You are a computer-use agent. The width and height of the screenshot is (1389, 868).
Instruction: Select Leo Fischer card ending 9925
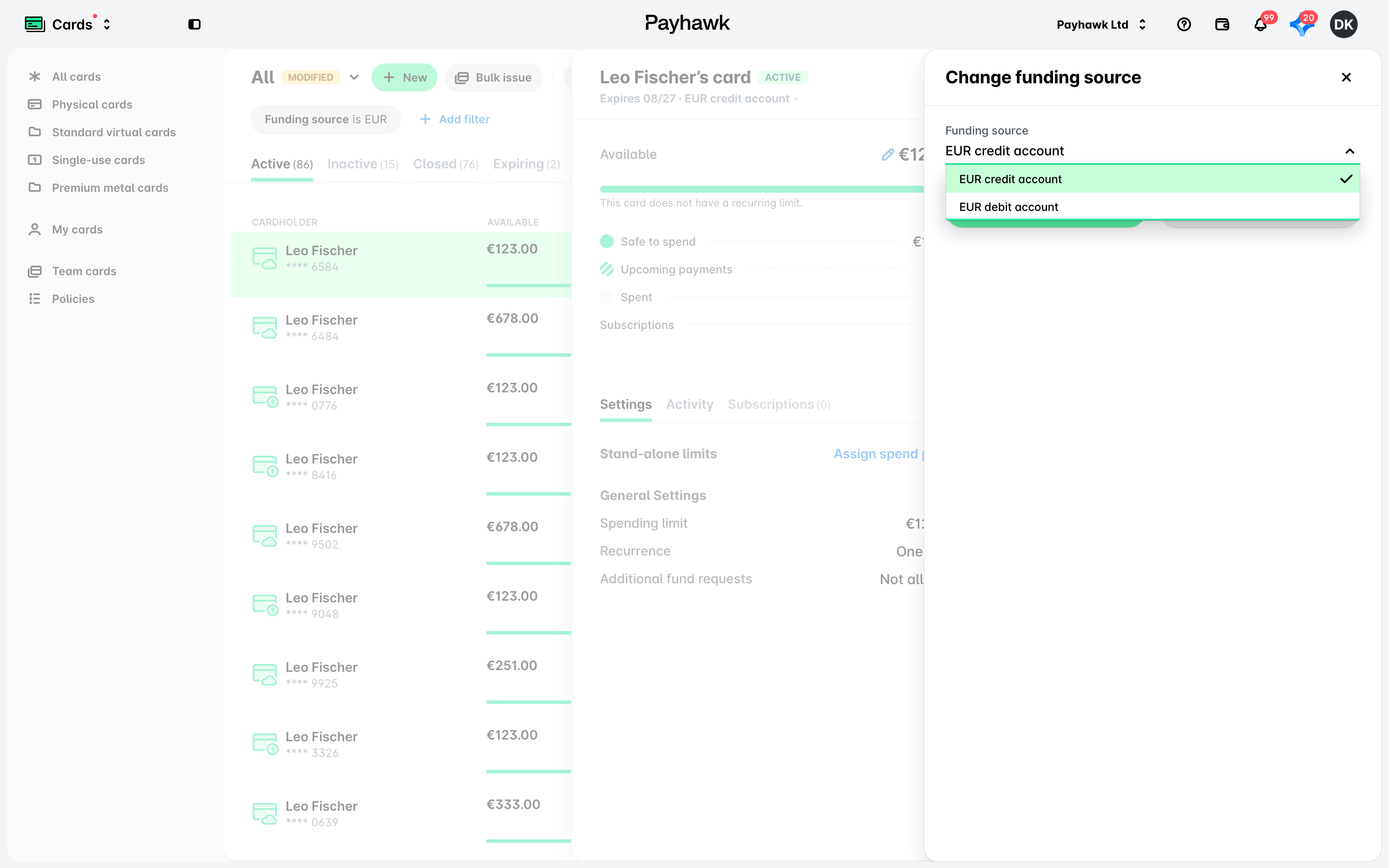401,681
